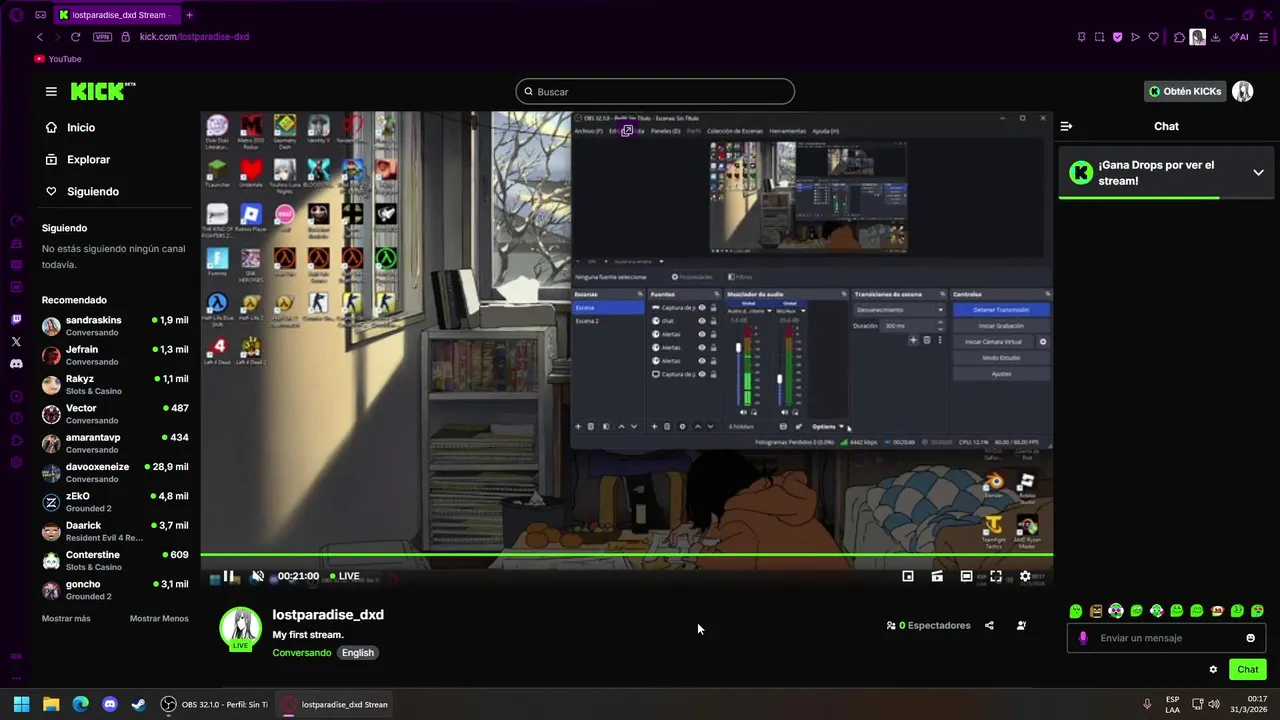Open File Explorer from the taskbar

click(x=51, y=704)
